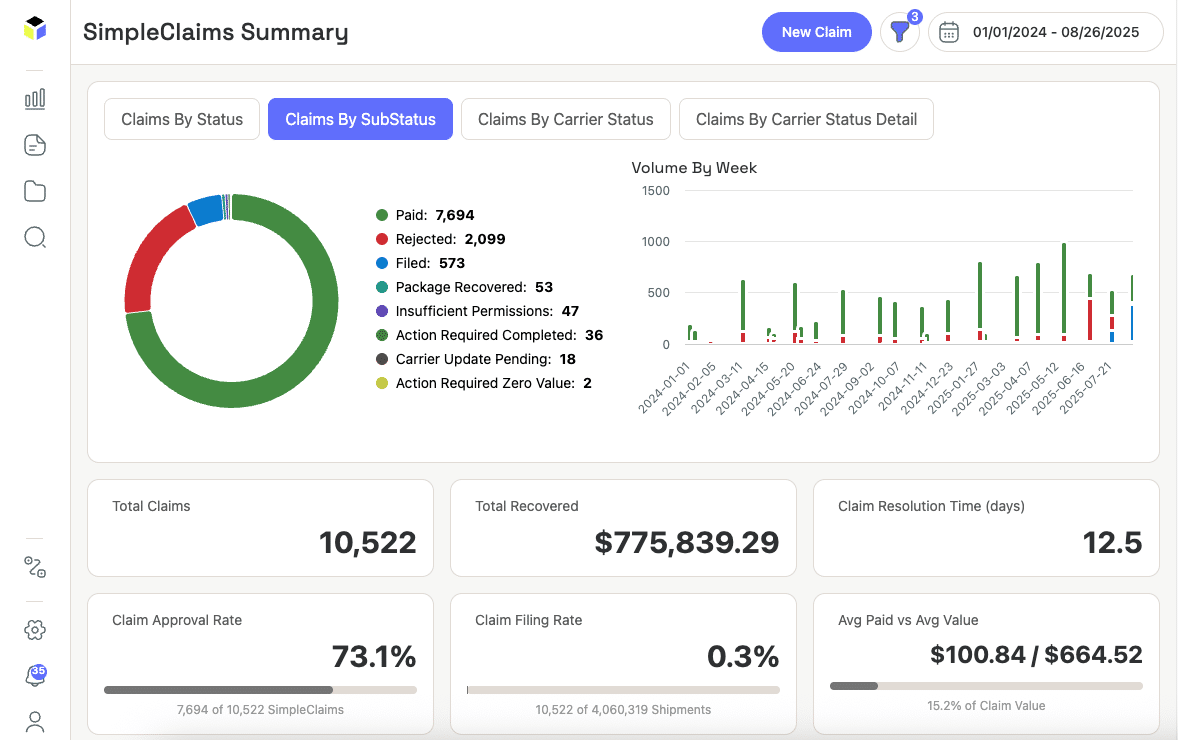Image resolution: width=1178 pixels, height=740 pixels.
Task: Toggle the Rejected legend entry
Action: [x=440, y=239]
